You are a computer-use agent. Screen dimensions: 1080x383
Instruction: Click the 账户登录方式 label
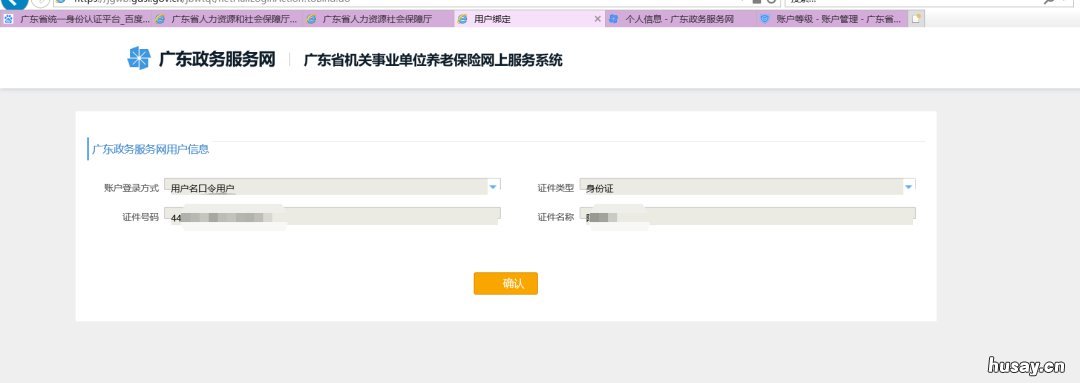pyautogui.click(x=131, y=187)
